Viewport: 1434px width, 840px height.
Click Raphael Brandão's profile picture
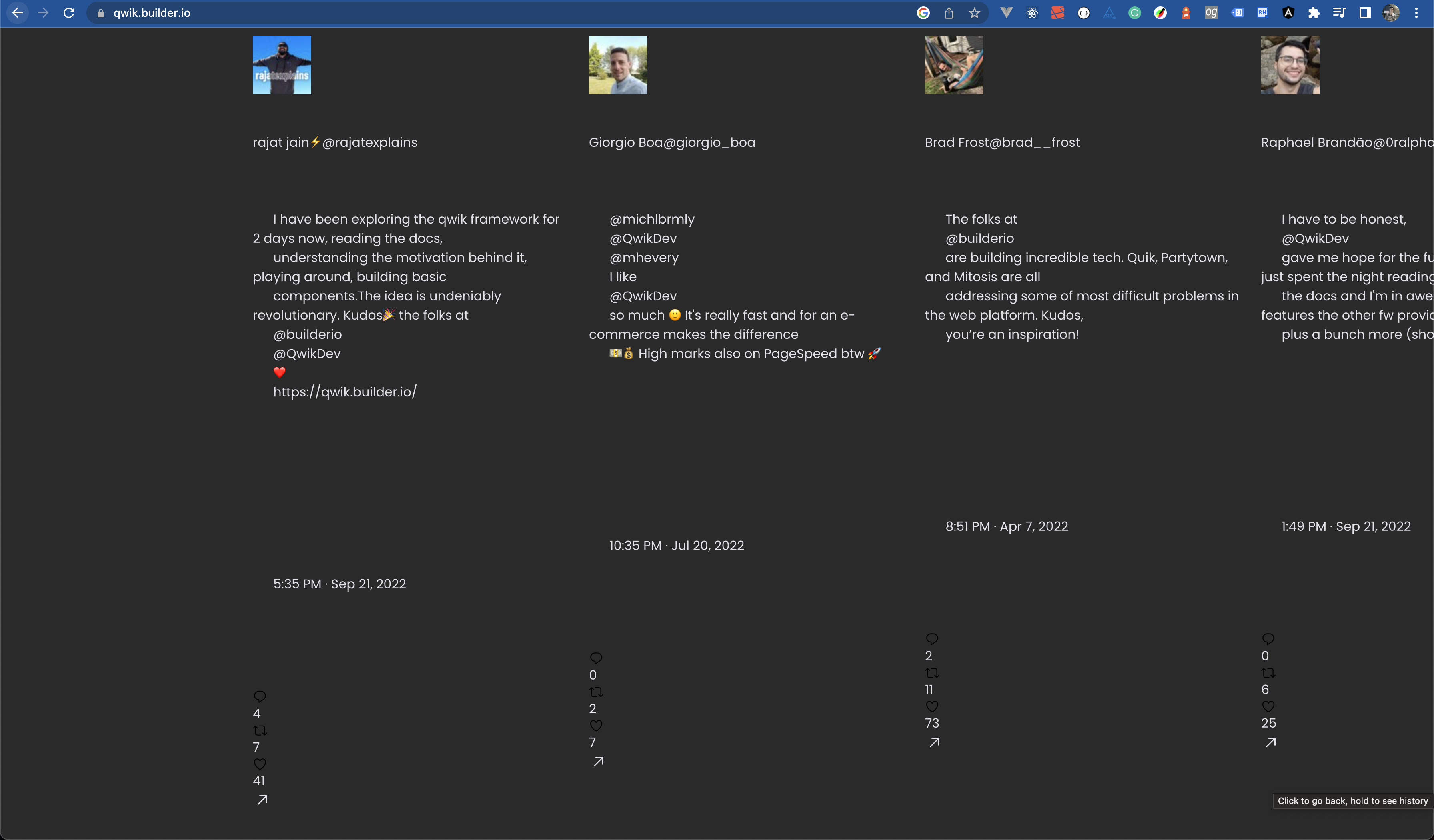[1290, 66]
